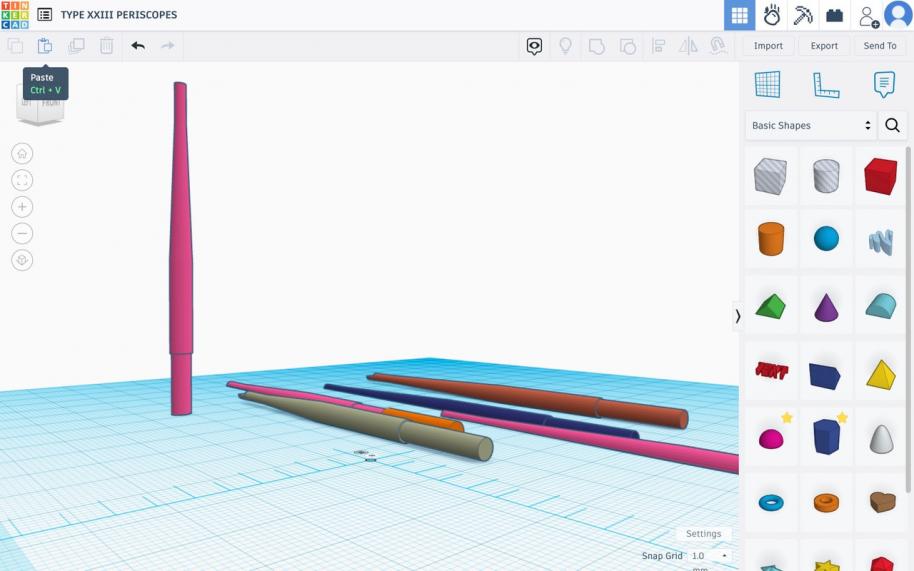This screenshot has height=571, width=914.
Task: Expand the Snap Grid value dropdown
Action: [710, 556]
